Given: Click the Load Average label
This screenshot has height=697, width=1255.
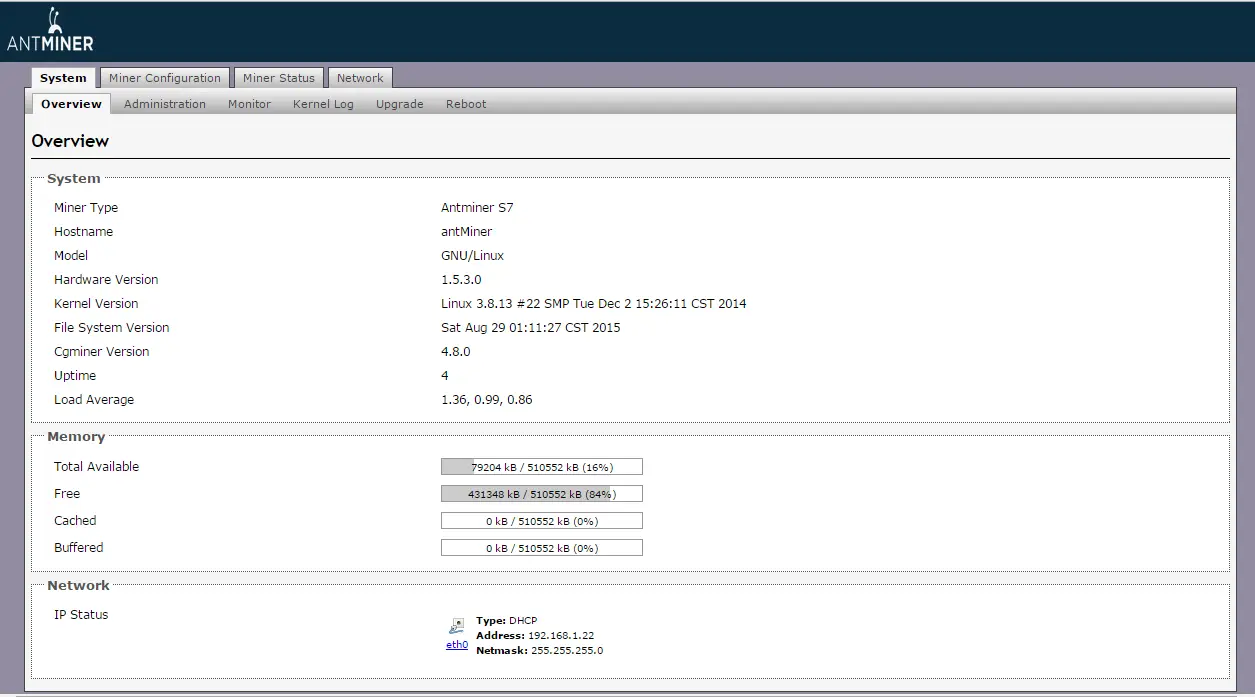Looking at the screenshot, I should [x=94, y=400].
